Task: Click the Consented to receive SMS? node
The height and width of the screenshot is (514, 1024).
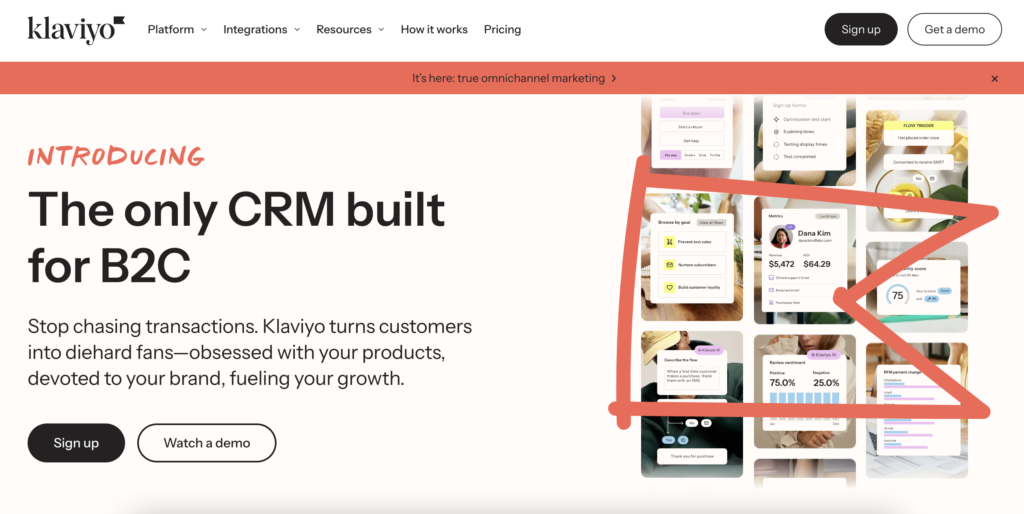Action: click(x=919, y=162)
